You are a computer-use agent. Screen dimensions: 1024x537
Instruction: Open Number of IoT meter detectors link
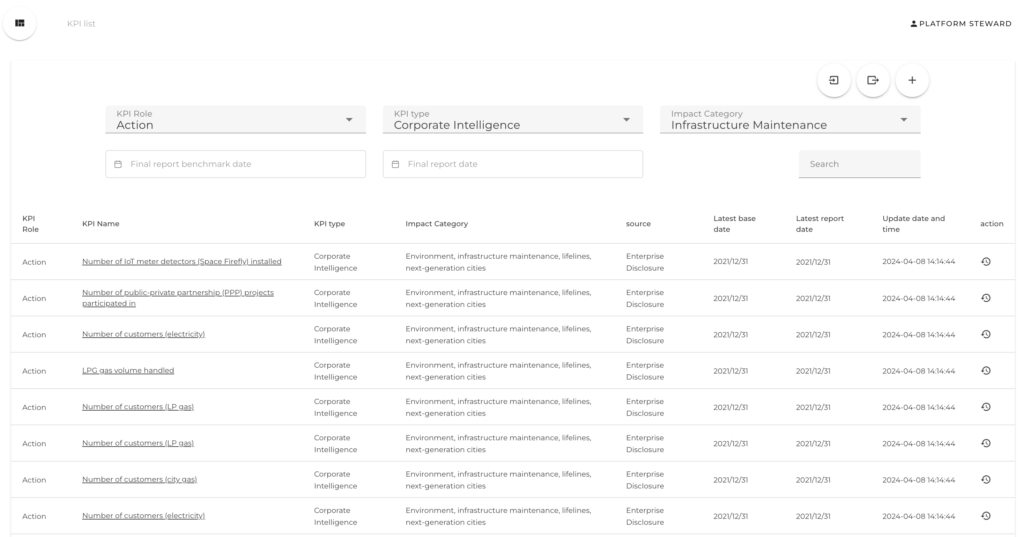click(x=181, y=262)
